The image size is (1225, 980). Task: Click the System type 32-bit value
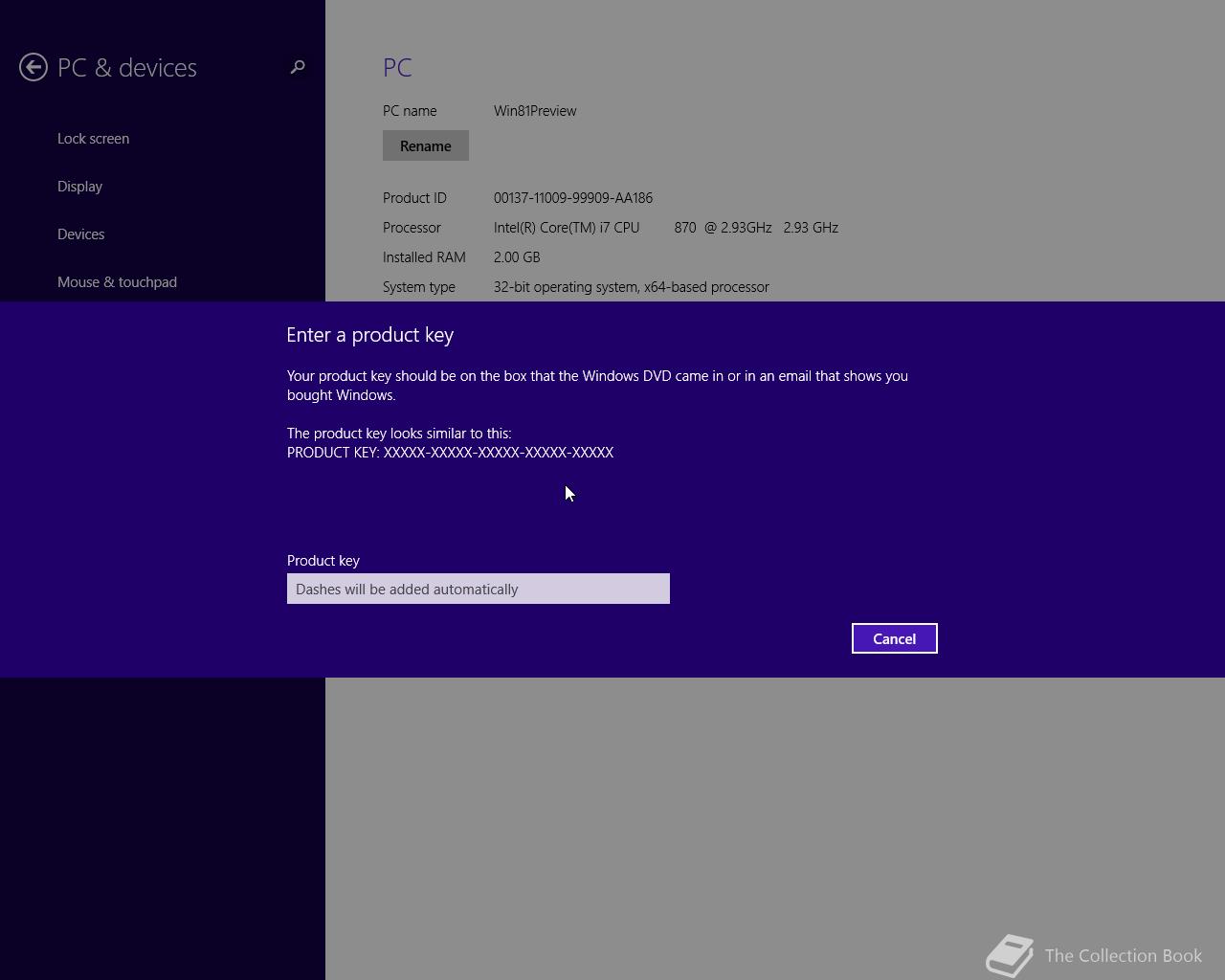[632, 287]
